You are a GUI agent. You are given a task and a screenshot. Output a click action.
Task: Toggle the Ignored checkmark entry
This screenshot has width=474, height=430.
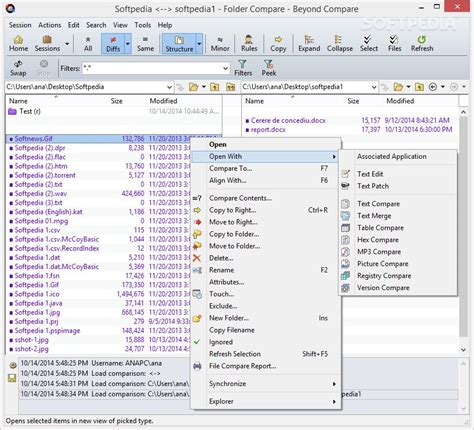click(x=266, y=342)
